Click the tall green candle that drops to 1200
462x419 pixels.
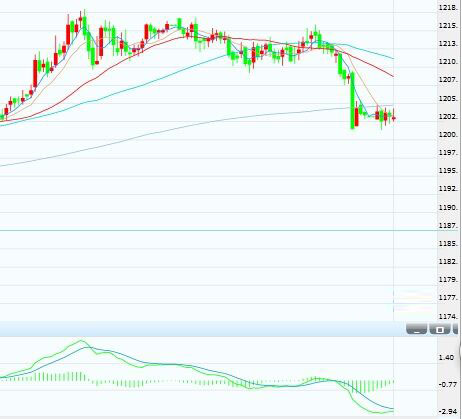pos(352,100)
